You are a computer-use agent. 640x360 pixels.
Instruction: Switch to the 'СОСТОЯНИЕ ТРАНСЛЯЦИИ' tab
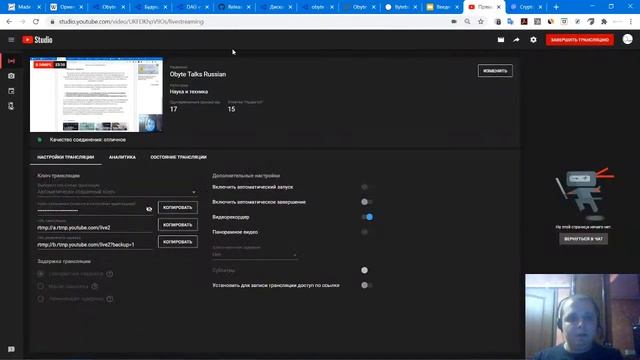(x=178, y=157)
